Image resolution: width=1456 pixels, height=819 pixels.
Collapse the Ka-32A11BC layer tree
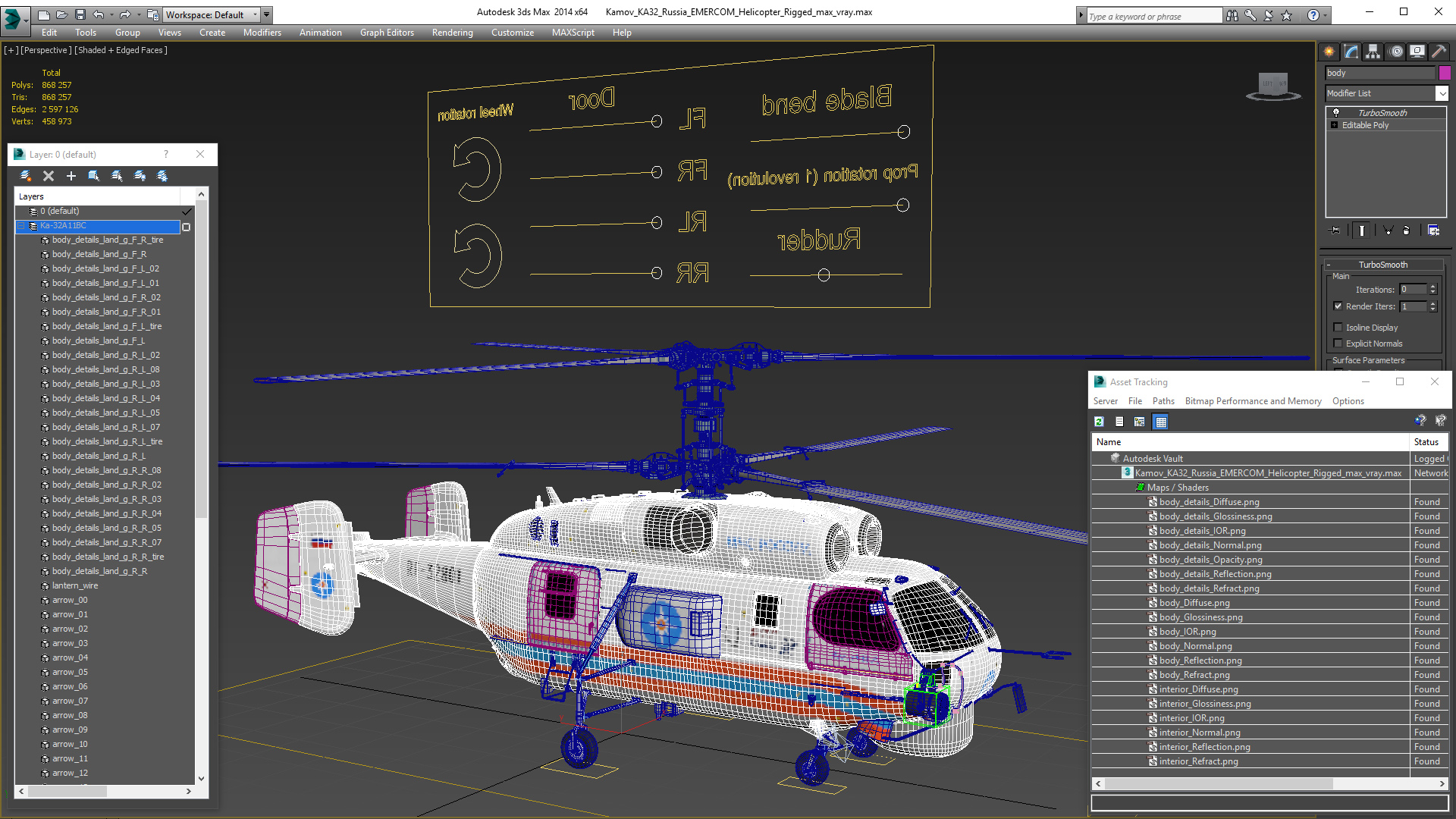point(21,226)
